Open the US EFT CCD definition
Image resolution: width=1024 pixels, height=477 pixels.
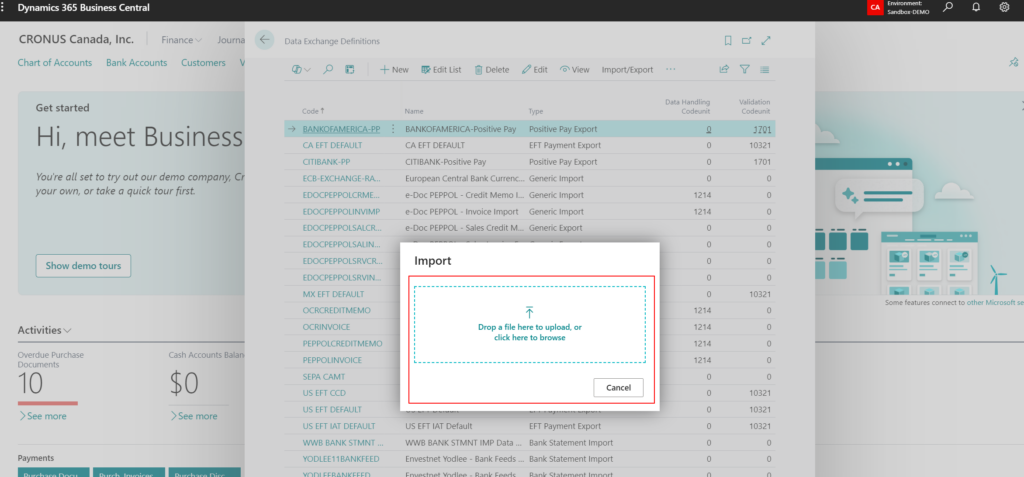point(324,393)
